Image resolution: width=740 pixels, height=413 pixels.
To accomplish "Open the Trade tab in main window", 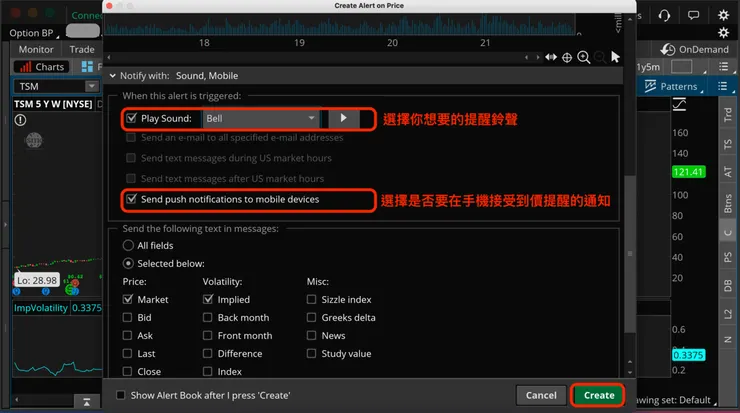I will point(82,49).
